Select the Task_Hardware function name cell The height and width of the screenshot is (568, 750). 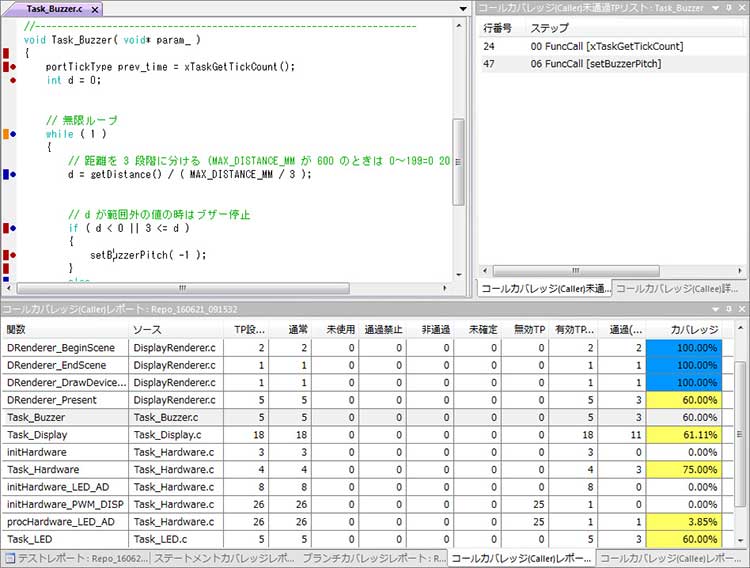point(66,469)
